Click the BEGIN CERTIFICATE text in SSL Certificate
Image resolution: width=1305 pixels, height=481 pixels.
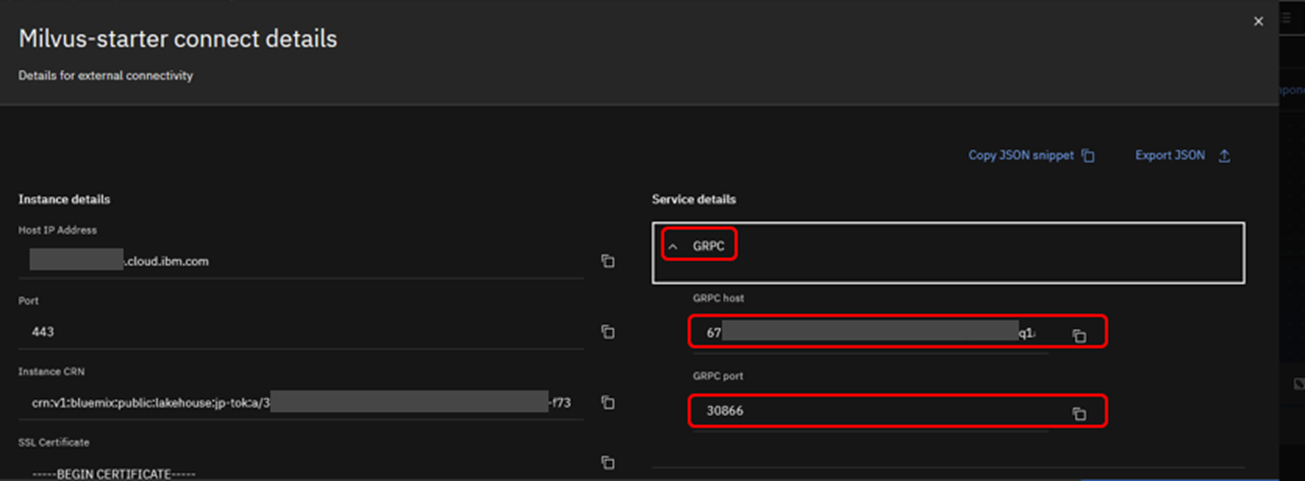114,473
